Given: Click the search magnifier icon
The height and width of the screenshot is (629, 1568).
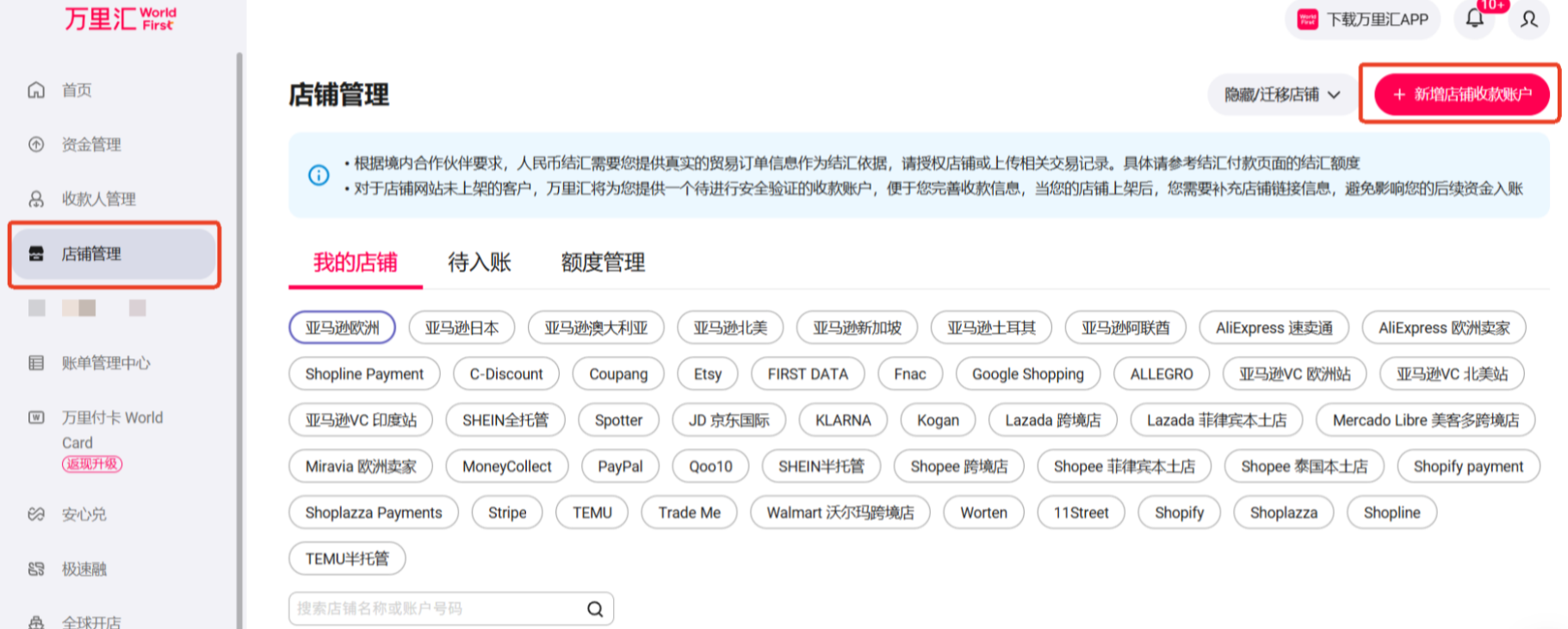Looking at the screenshot, I should click(595, 608).
